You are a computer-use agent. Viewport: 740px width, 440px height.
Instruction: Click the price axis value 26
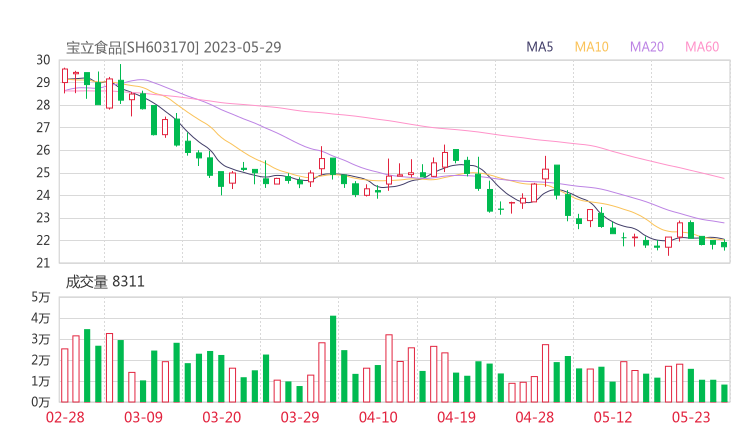click(43, 150)
